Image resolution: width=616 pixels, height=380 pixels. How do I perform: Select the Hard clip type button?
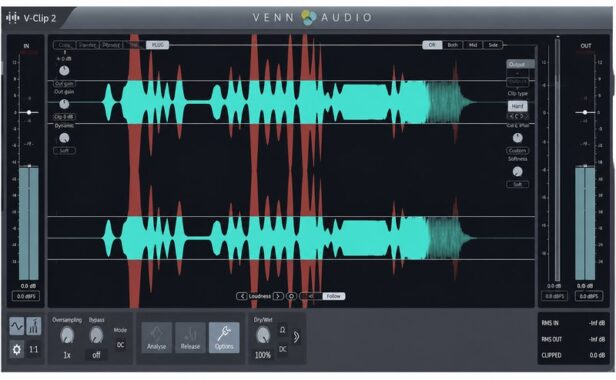517,106
